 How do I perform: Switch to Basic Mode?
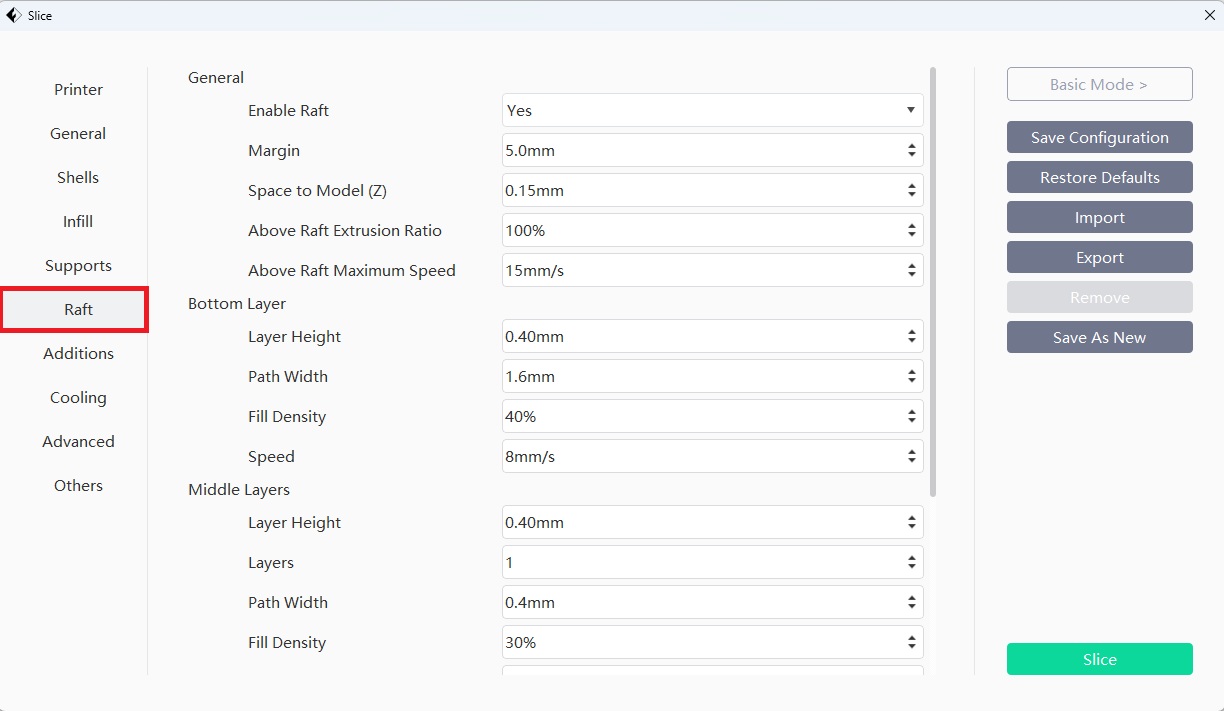click(1099, 85)
